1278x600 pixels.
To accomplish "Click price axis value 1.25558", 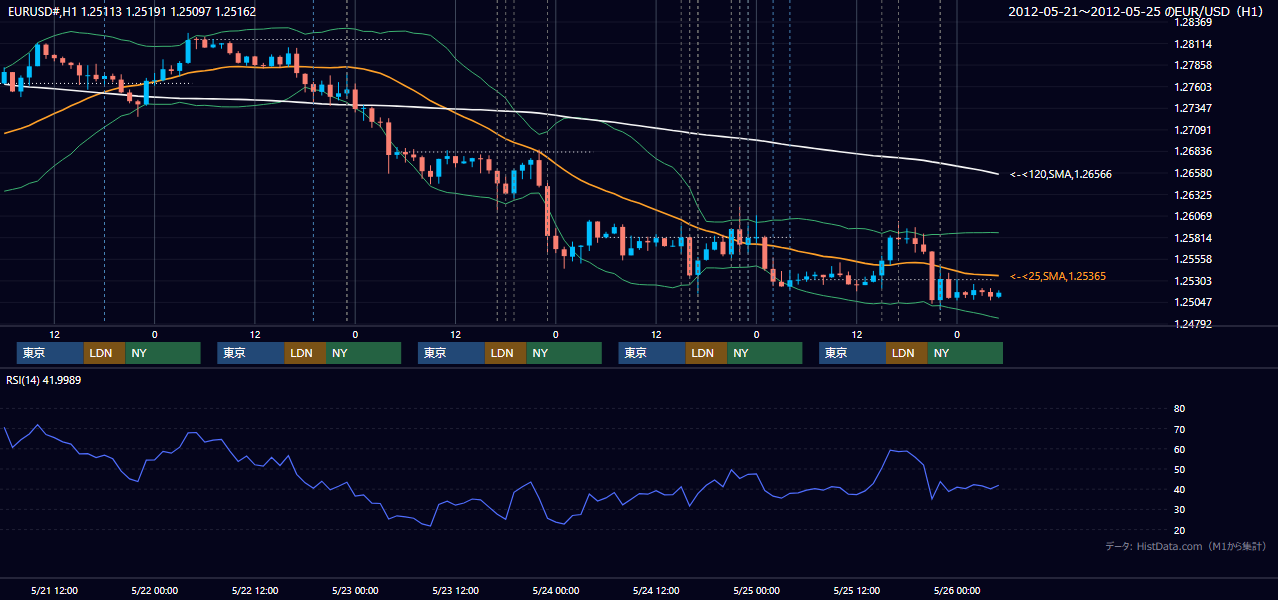I will (x=1192, y=259).
